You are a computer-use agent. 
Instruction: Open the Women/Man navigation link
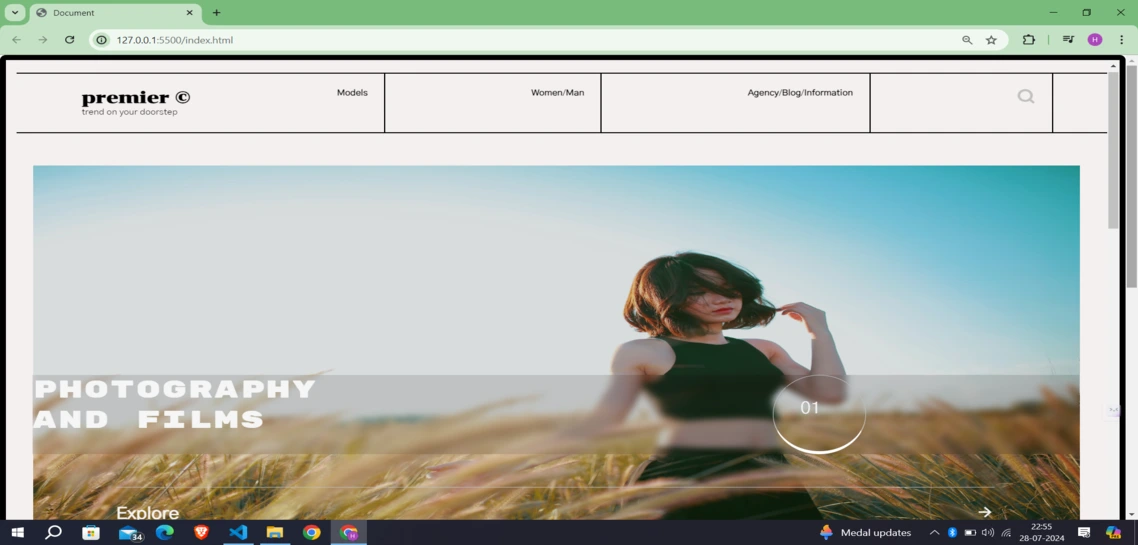(x=557, y=93)
